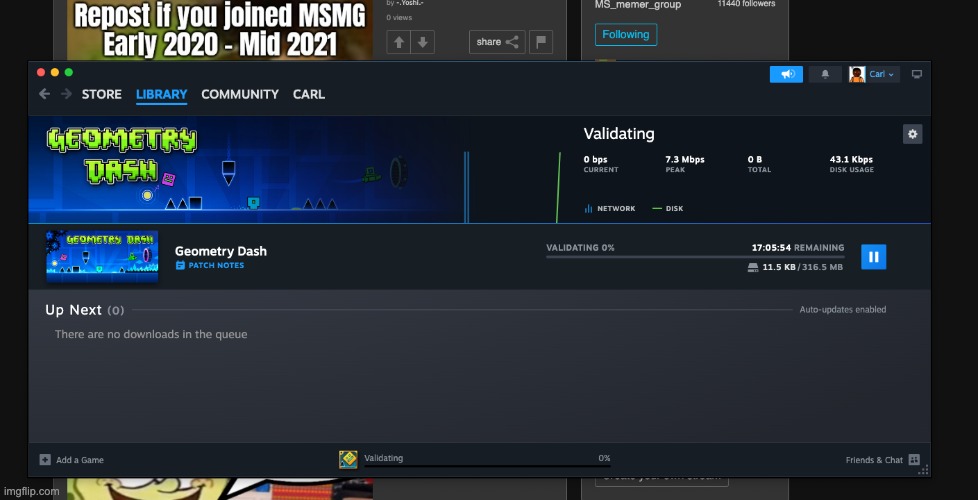
Task: Open the notifications bell
Action: coord(825,74)
